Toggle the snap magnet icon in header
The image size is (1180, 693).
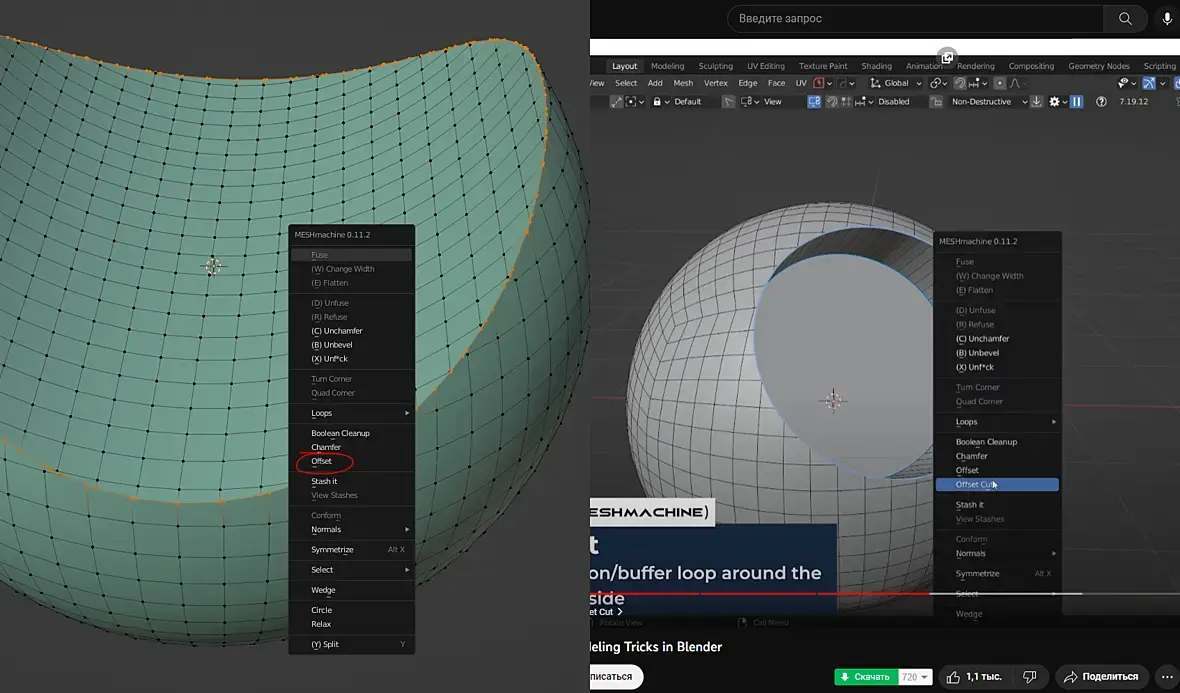[959, 83]
